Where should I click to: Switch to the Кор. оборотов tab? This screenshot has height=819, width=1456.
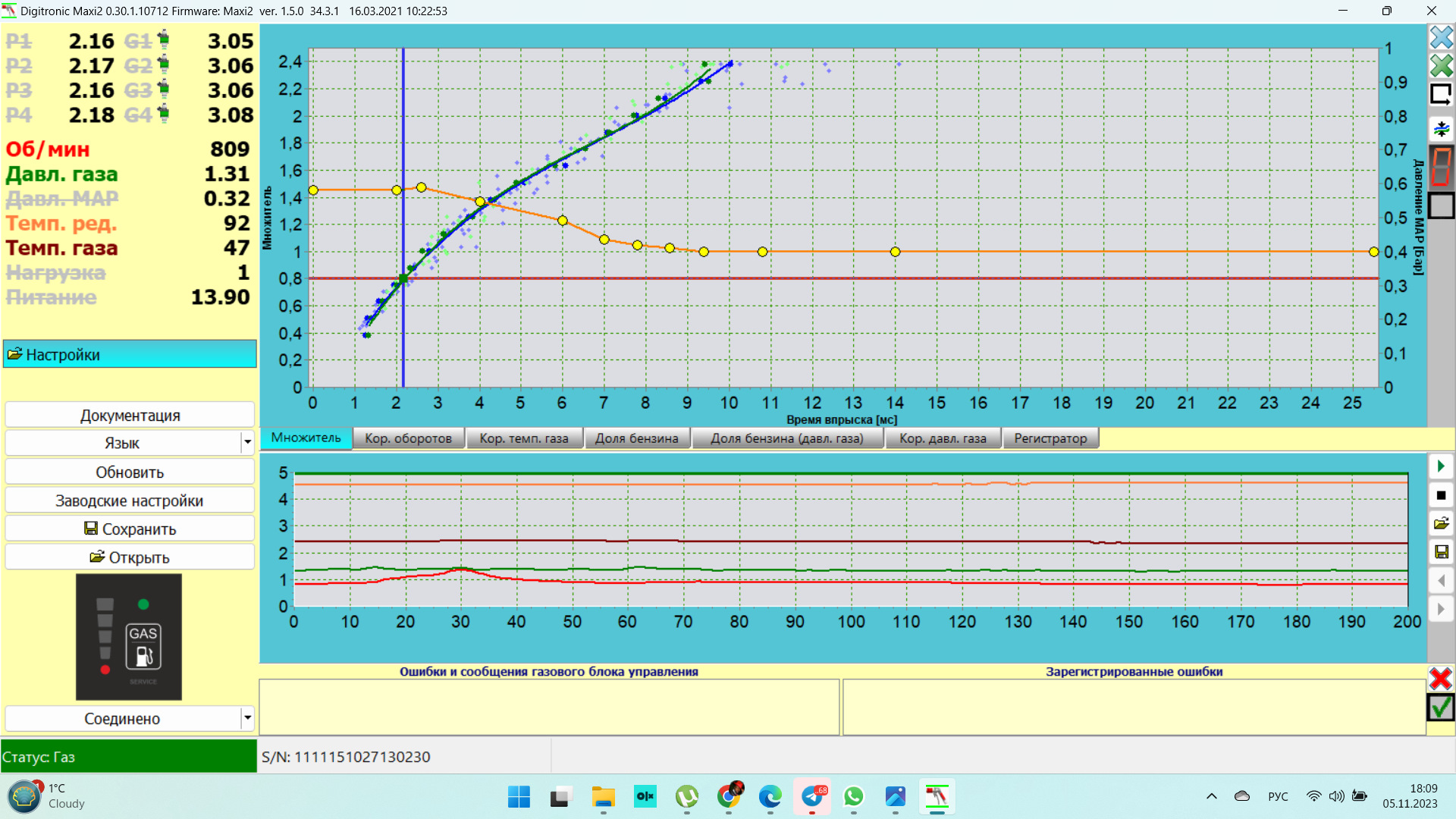coord(408,438)
